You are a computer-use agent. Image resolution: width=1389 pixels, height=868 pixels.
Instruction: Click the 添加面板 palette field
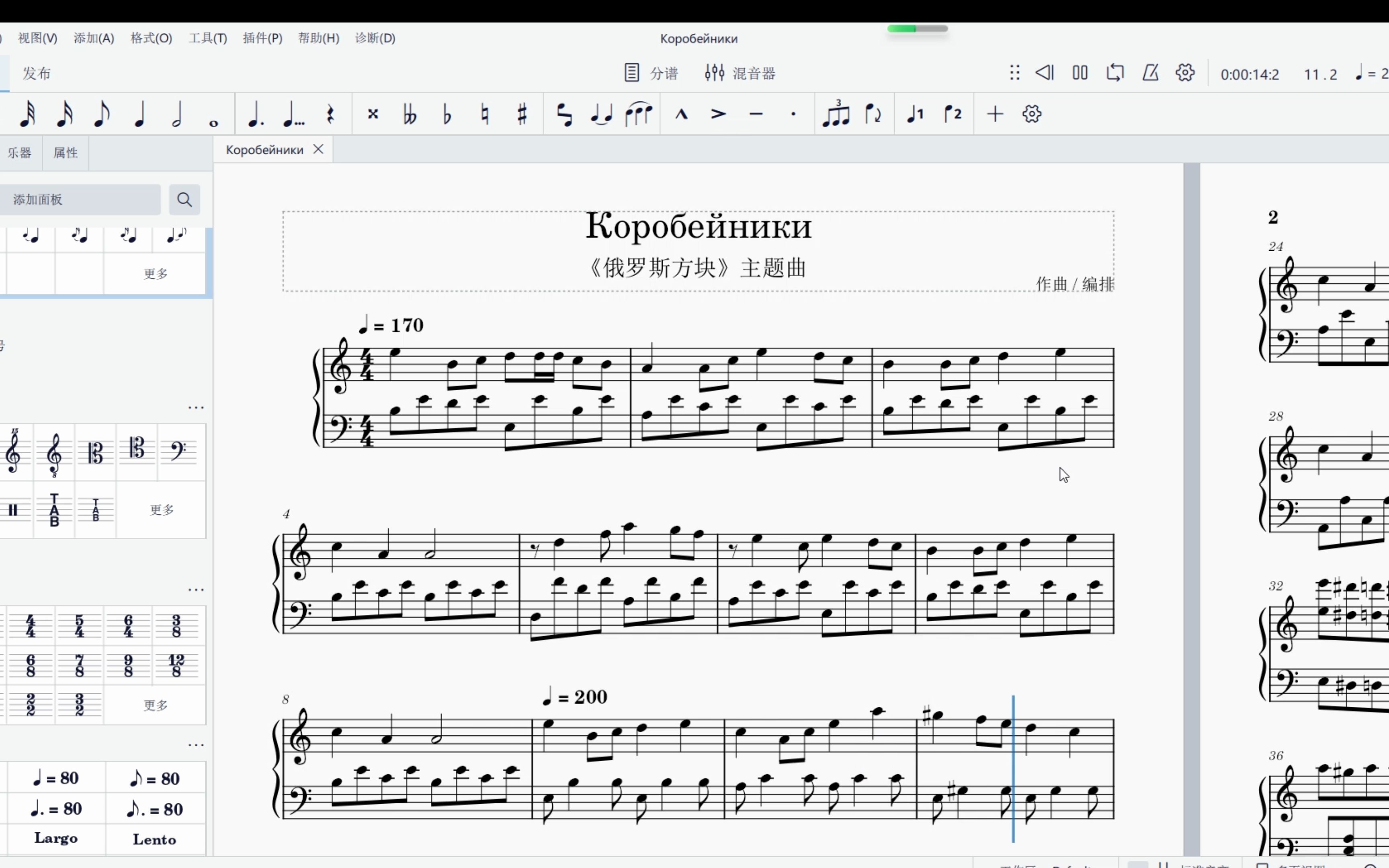(x=80, y=199)
